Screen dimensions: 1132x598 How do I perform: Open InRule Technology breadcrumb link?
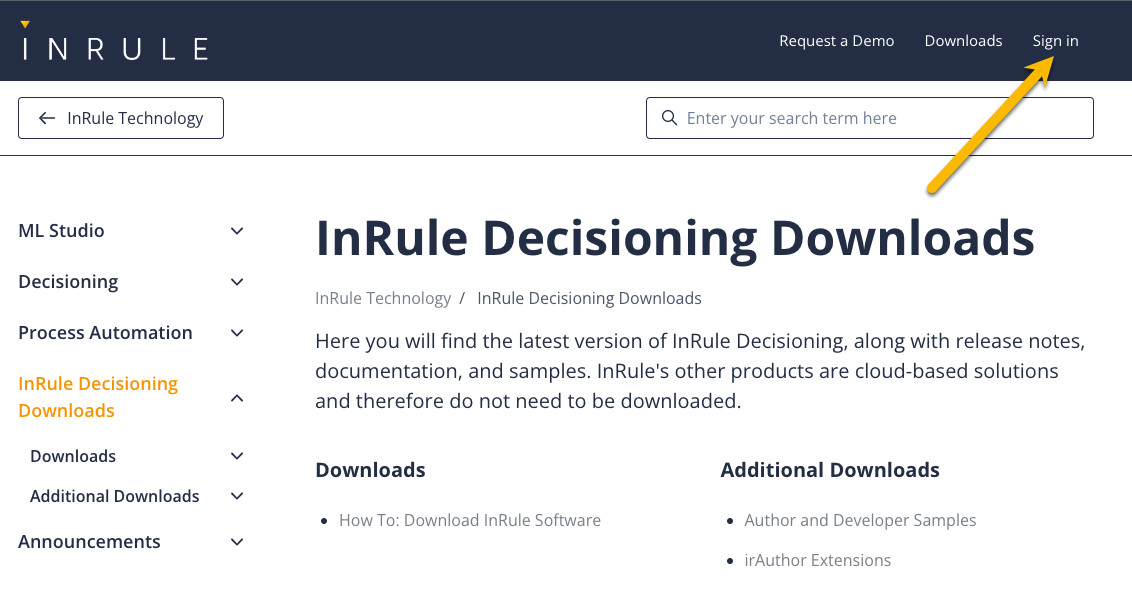(383, 298)
